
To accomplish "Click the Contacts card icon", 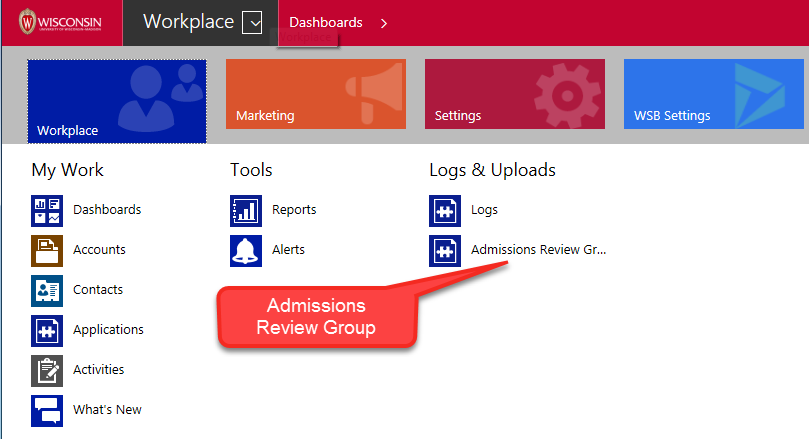I will pyautogui.click(x=47, y=290).
